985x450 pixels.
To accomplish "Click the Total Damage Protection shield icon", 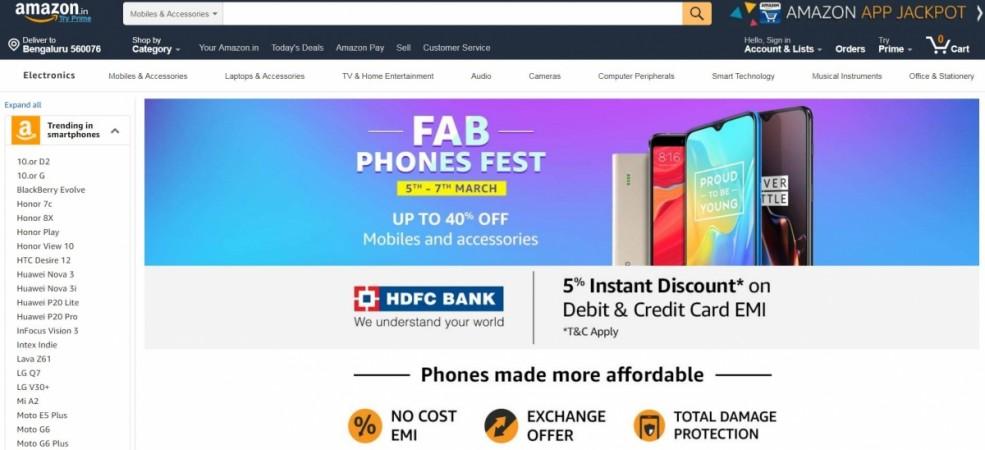I will (650, 425).
